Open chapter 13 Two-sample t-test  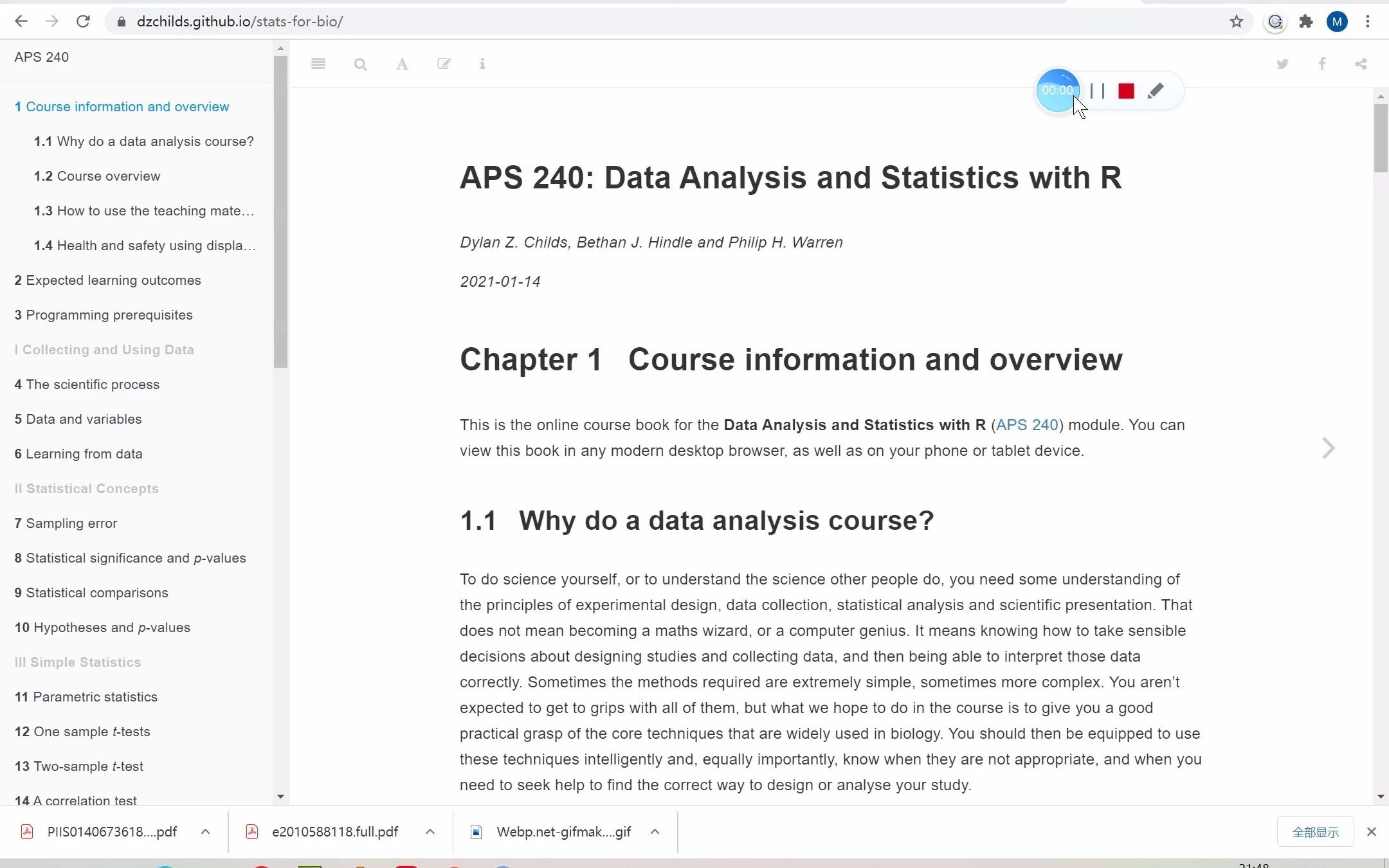[78, 766]
